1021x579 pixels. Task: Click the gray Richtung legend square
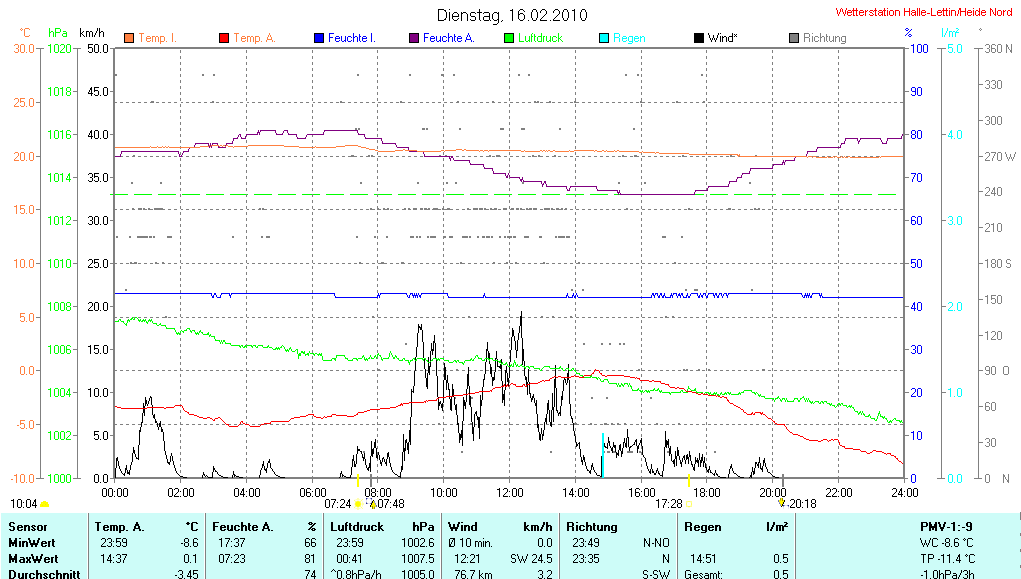tap(793, 38)
